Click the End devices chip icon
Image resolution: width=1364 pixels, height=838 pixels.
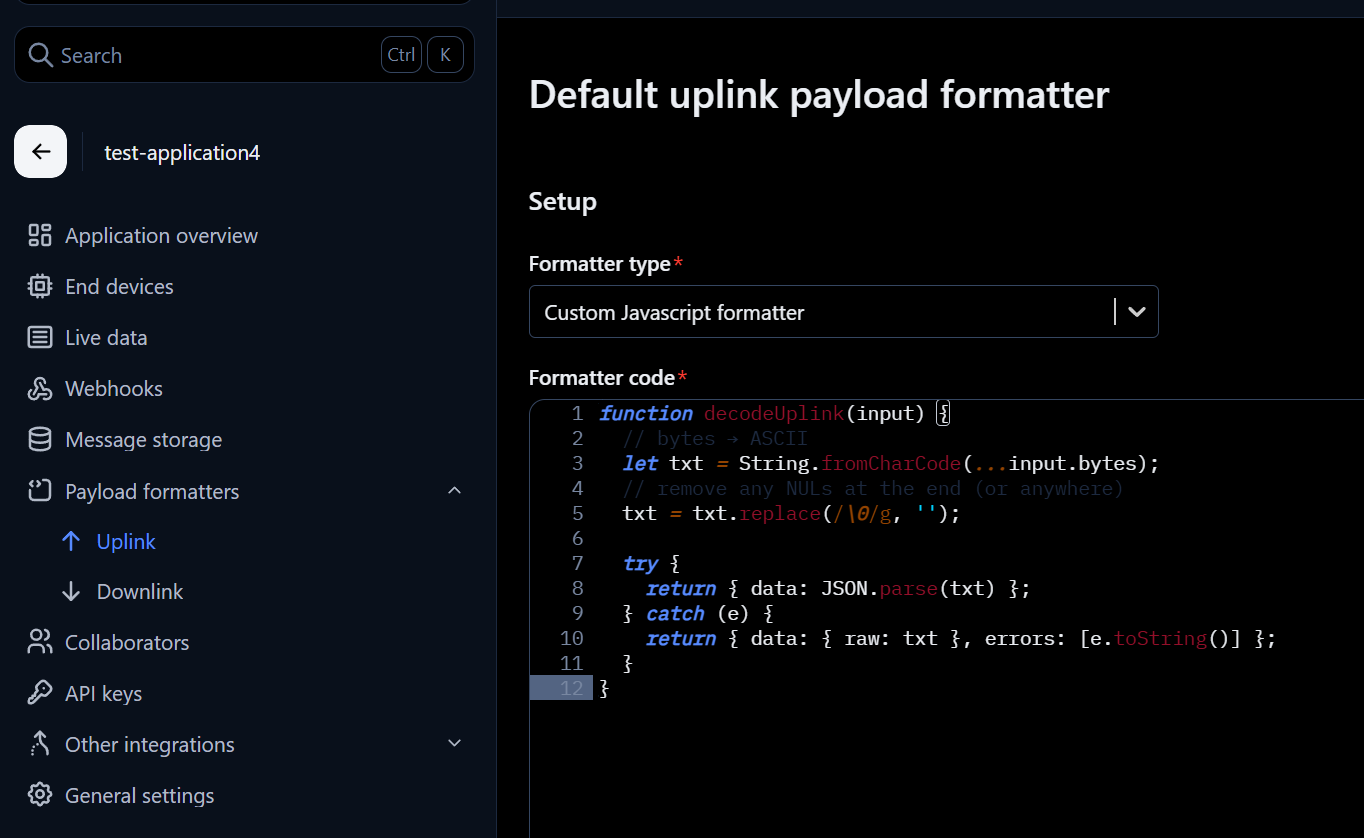click(x=40, y=287)
